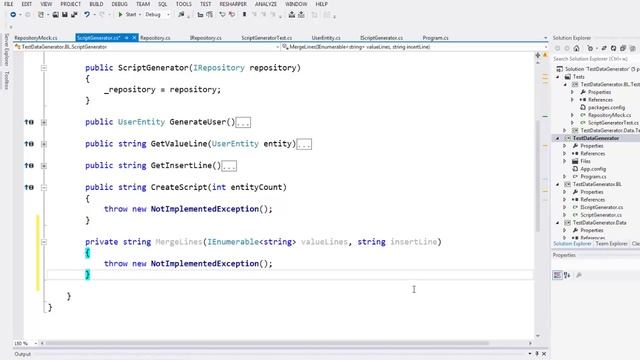Switch Properties panel to Alphabetical view
The width and height of the screenshot is (640, 360).
tap(567, 275)
